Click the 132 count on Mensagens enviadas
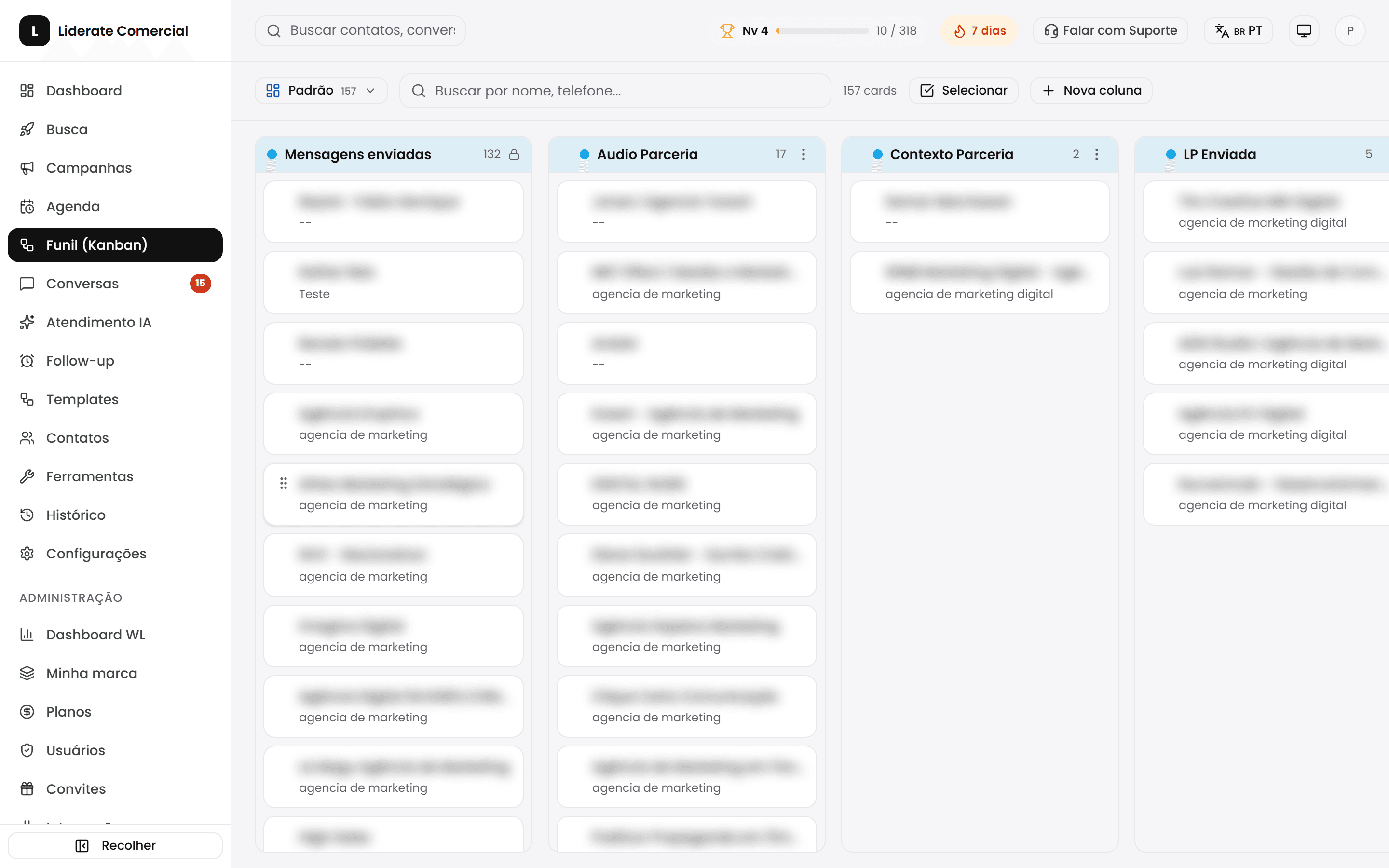This screenshot has width=1389, height=868. 492,154
